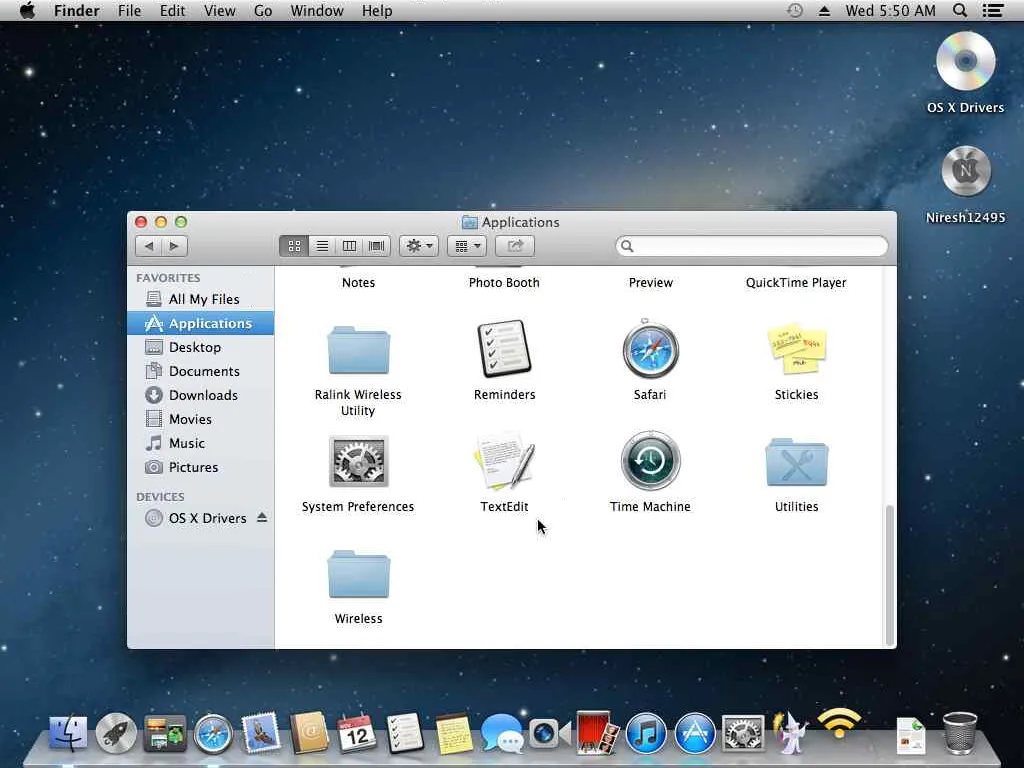Open the document stack in the Dock
This screenshot has width=1024, height=768.
pos(911,735)
